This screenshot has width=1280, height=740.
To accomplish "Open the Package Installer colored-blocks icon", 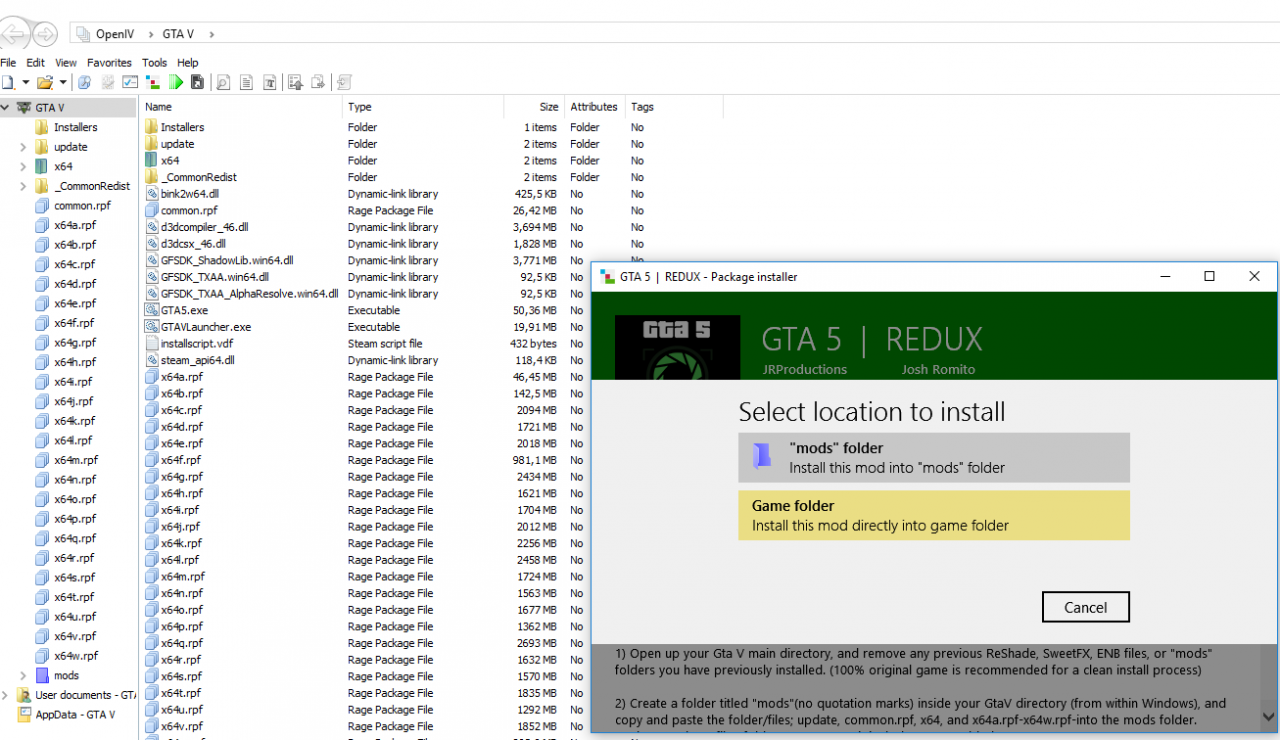I will tap(153, 82).
